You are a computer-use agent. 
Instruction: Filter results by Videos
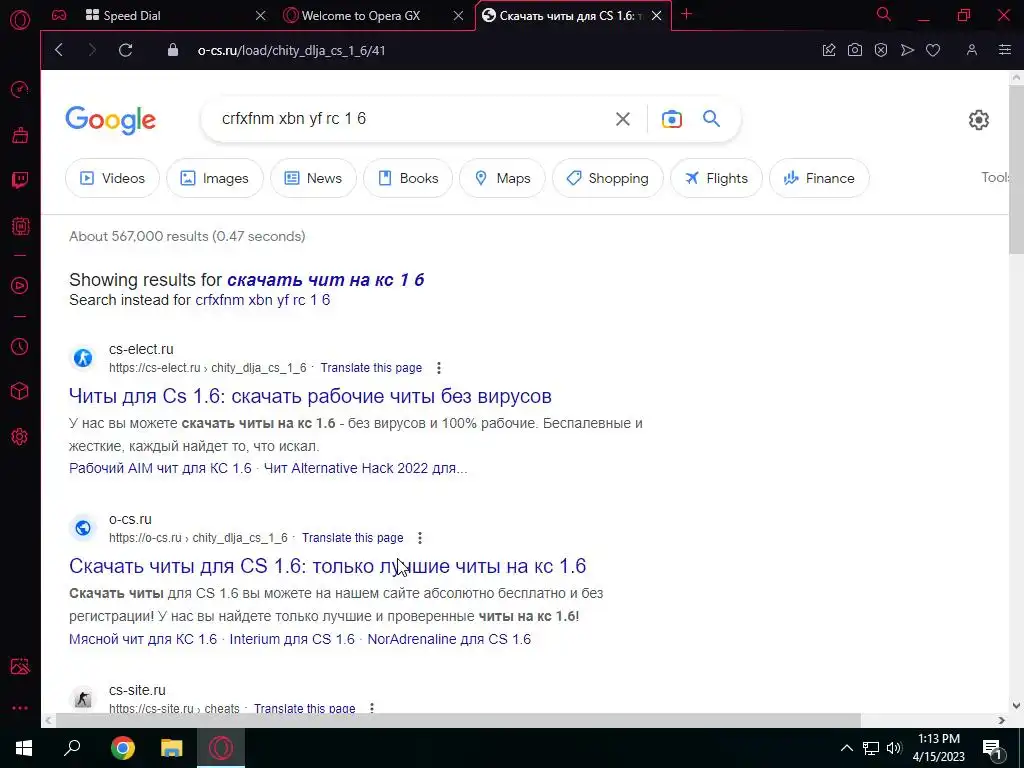click(x=112, y=178)
